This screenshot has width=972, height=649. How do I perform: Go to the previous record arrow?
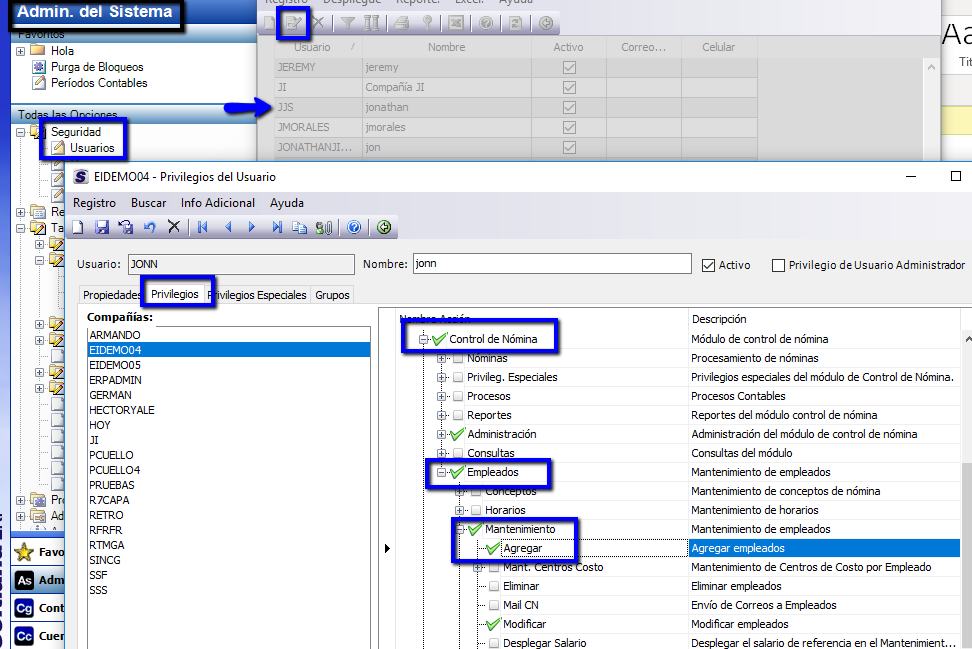tap(228, 227)
